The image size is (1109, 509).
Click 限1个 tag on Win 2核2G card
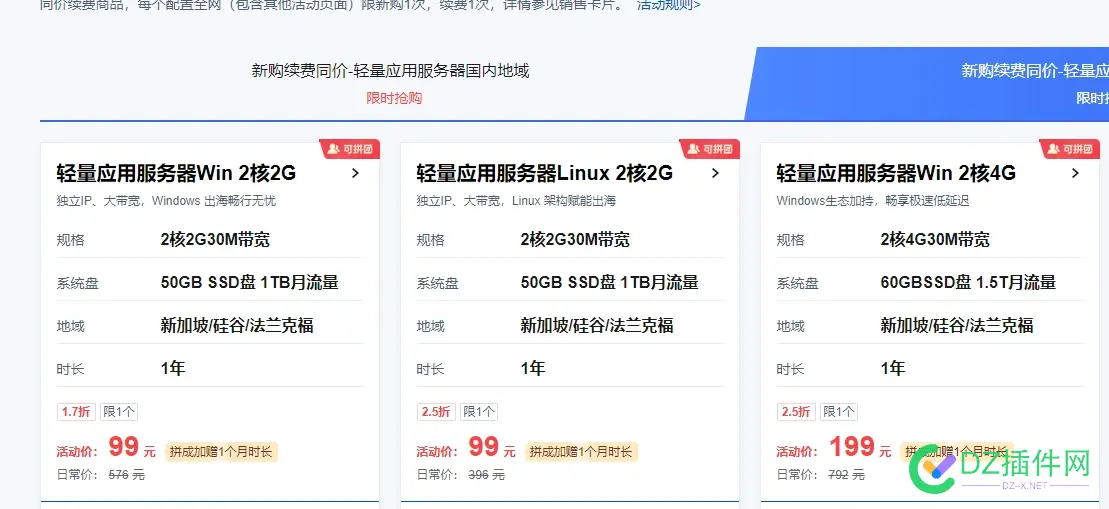tap(119, 411)
